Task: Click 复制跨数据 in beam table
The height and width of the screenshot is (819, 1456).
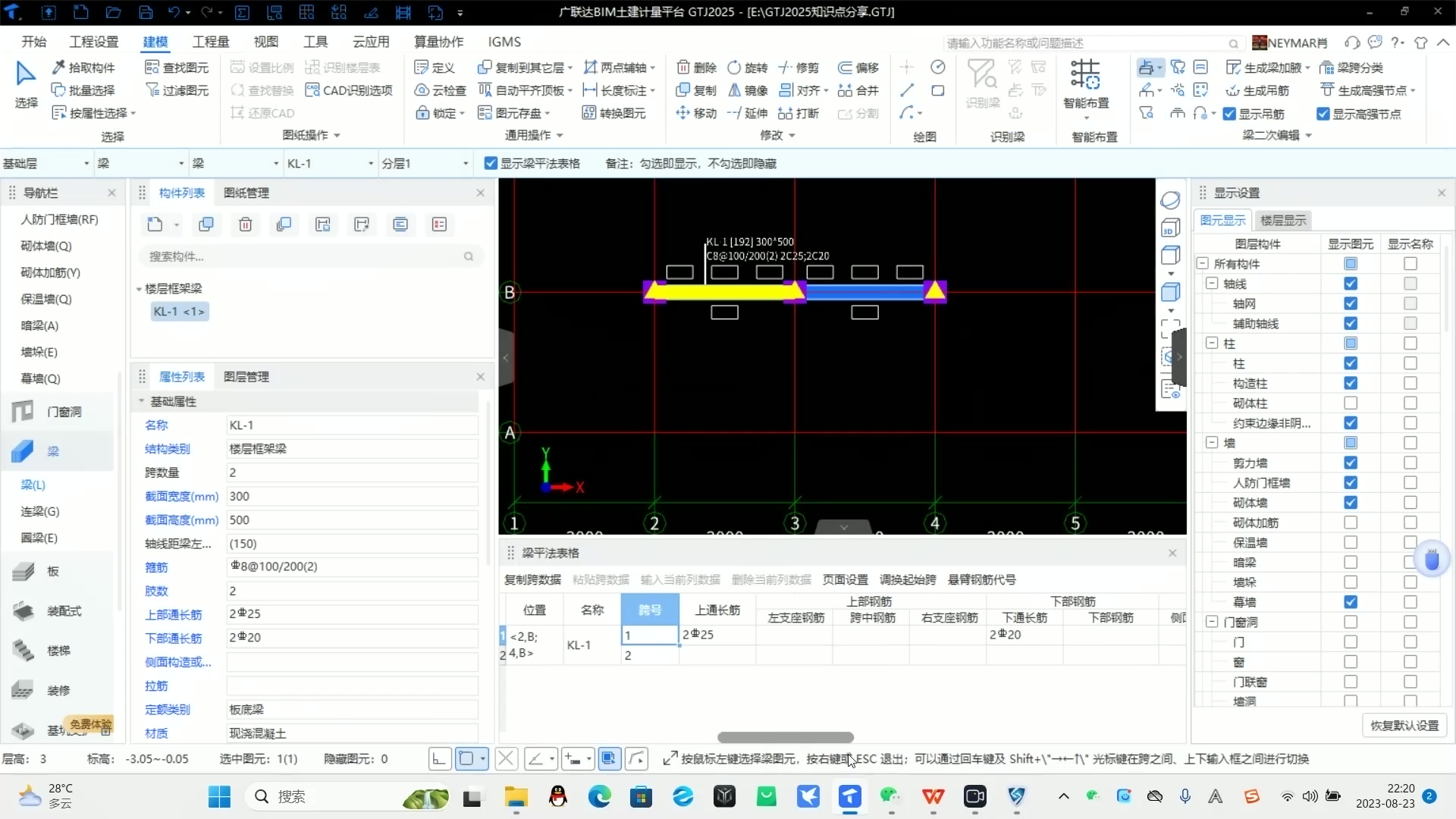Action: [532, 579]
